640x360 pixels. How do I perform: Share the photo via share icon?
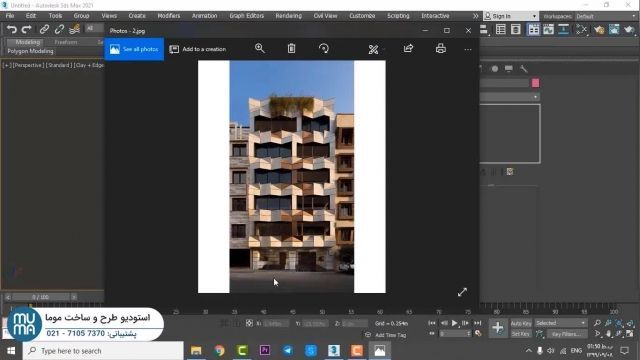[408, 49]
